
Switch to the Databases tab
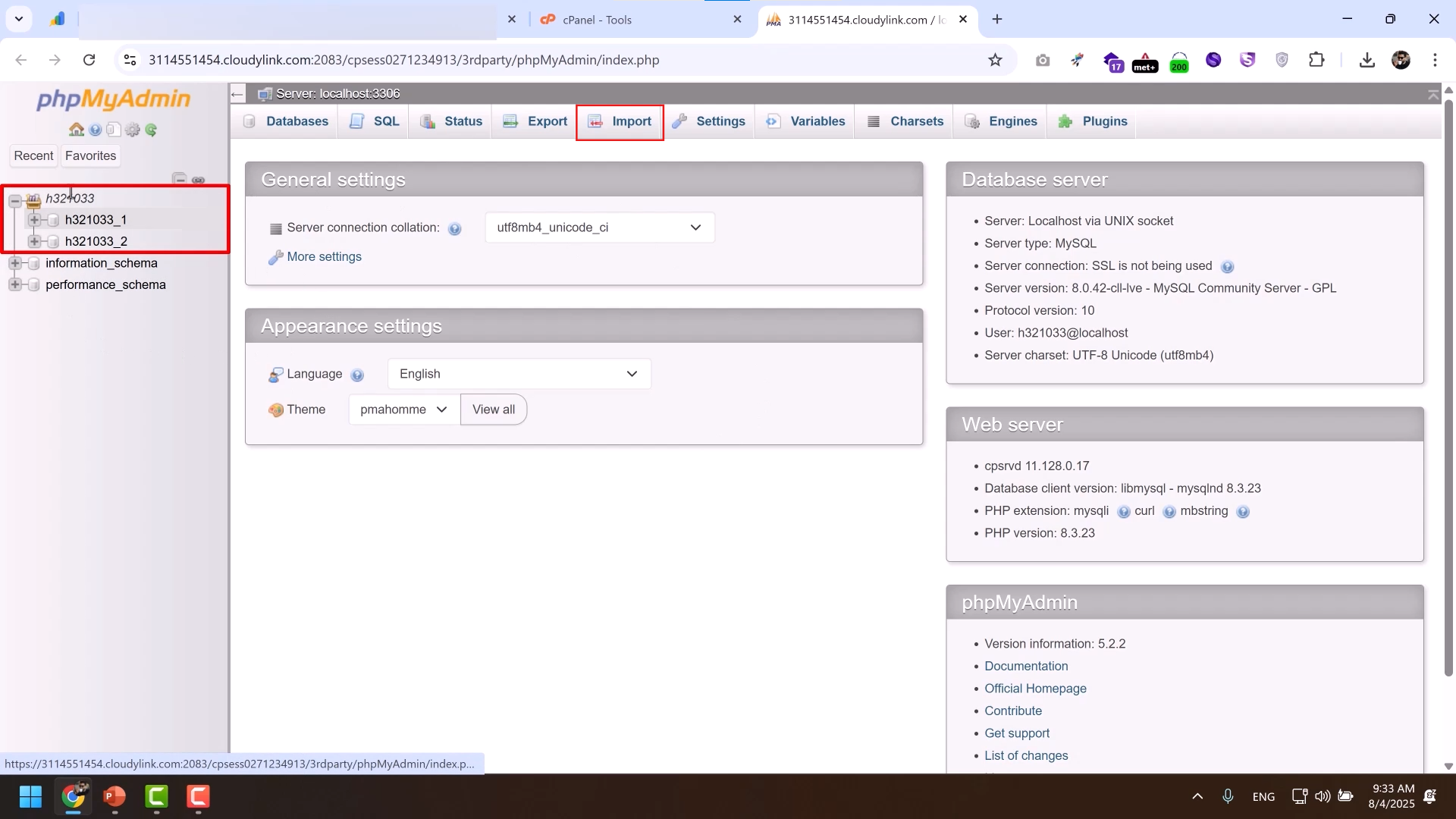[285, 121]
